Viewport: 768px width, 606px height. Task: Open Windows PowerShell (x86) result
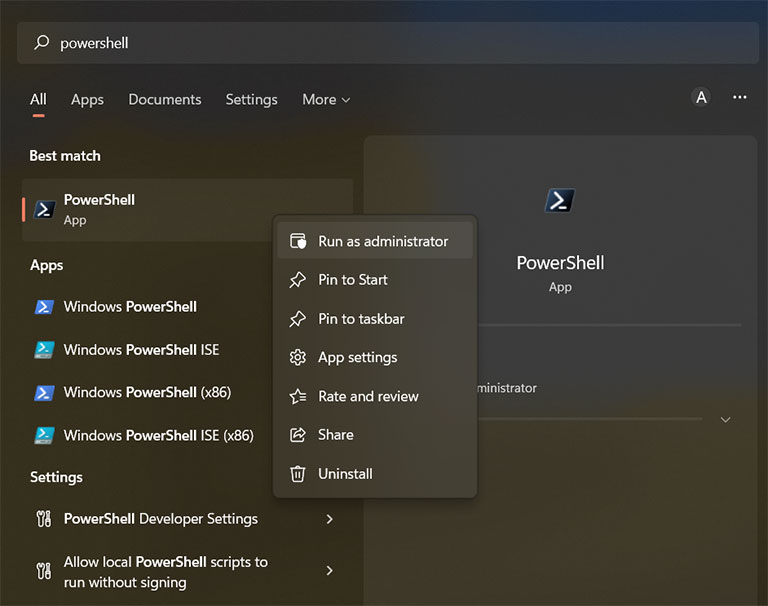point(147,393)
